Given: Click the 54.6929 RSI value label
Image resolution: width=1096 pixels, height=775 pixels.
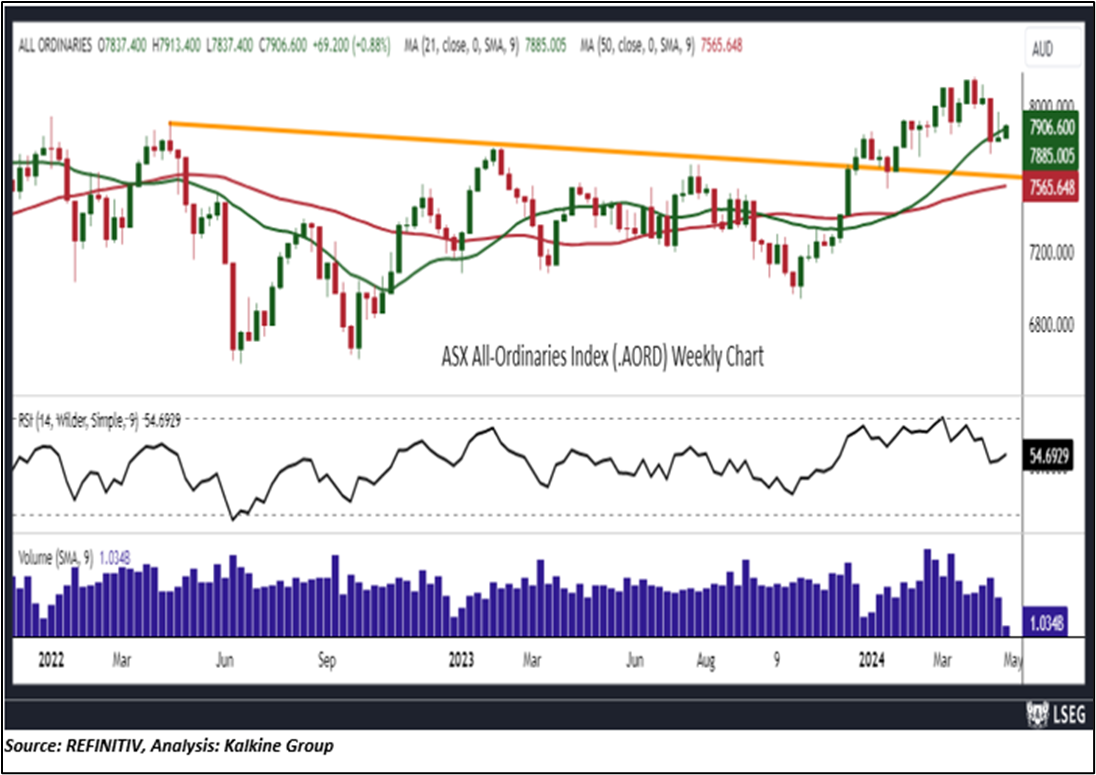Looking at the screenshot, I should pos(1048,455).
